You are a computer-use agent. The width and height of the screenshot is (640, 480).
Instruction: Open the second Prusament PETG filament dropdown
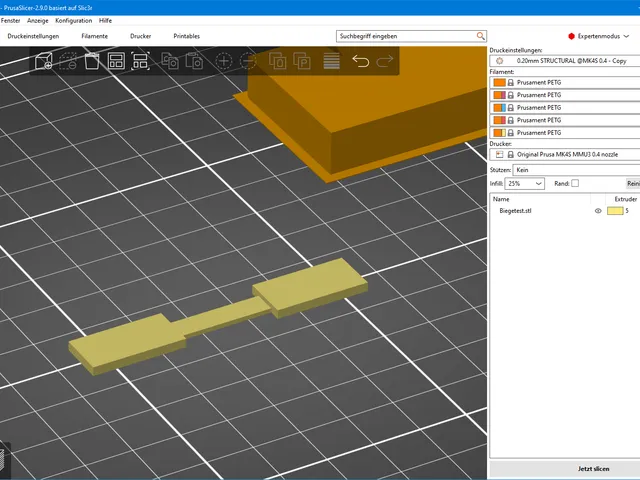tap(565, 95)
